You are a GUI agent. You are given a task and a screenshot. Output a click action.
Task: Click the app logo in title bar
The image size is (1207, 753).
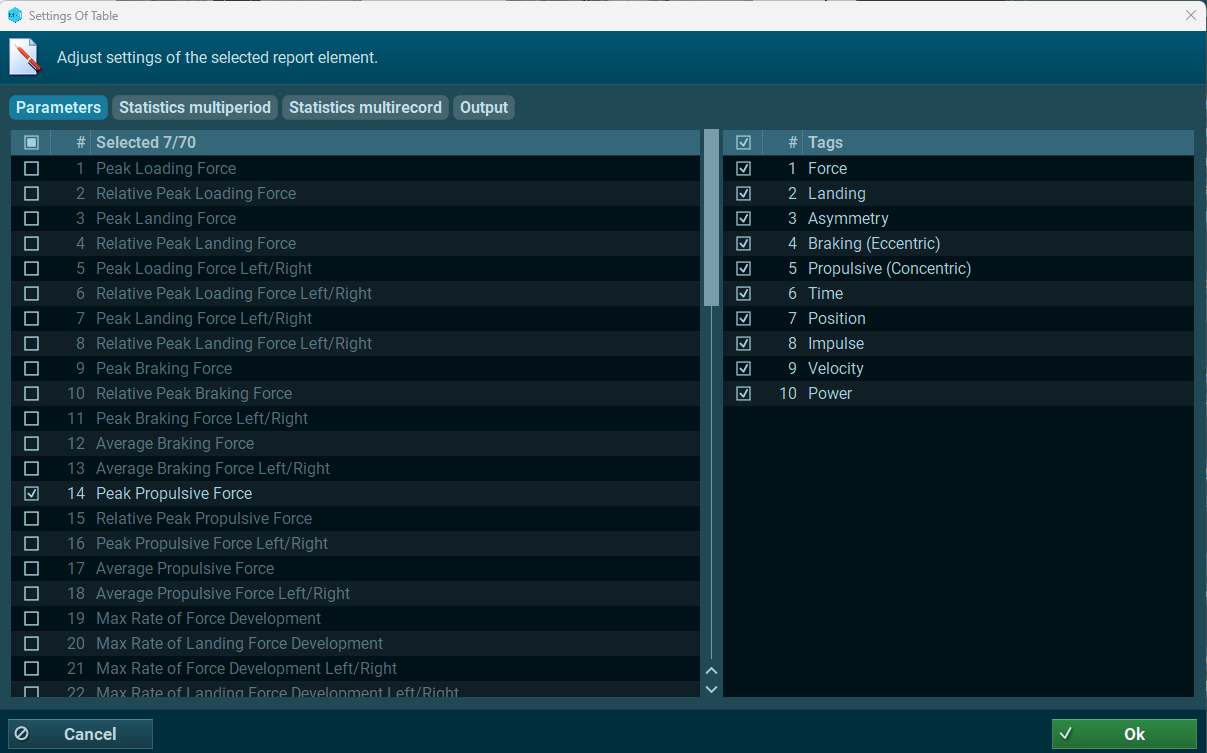(14, 15)
